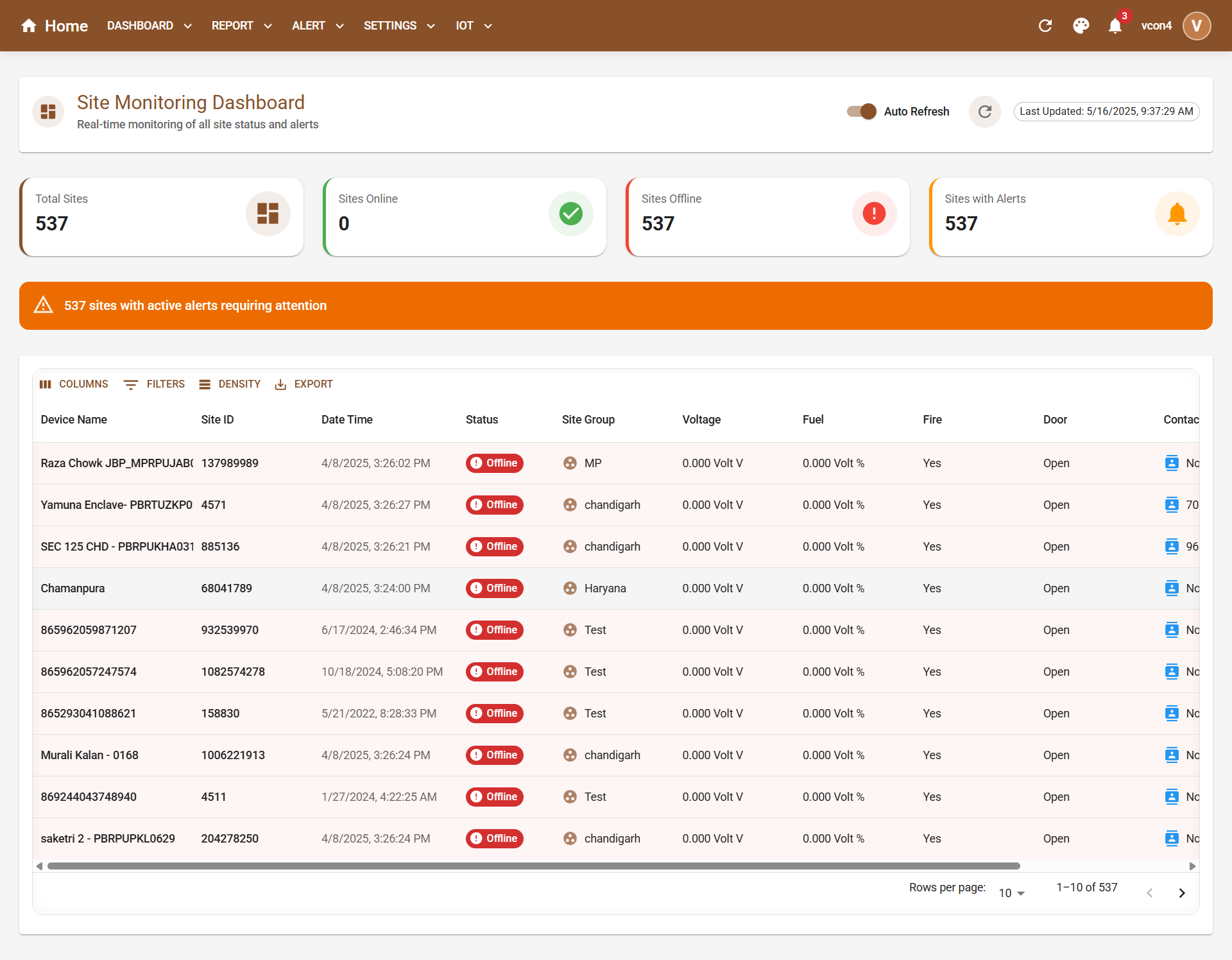Viewport: 1232px width, 960px height.
Task: Click contact icon in SEC 125 CHD row
Action: (x=1172, y=546)
